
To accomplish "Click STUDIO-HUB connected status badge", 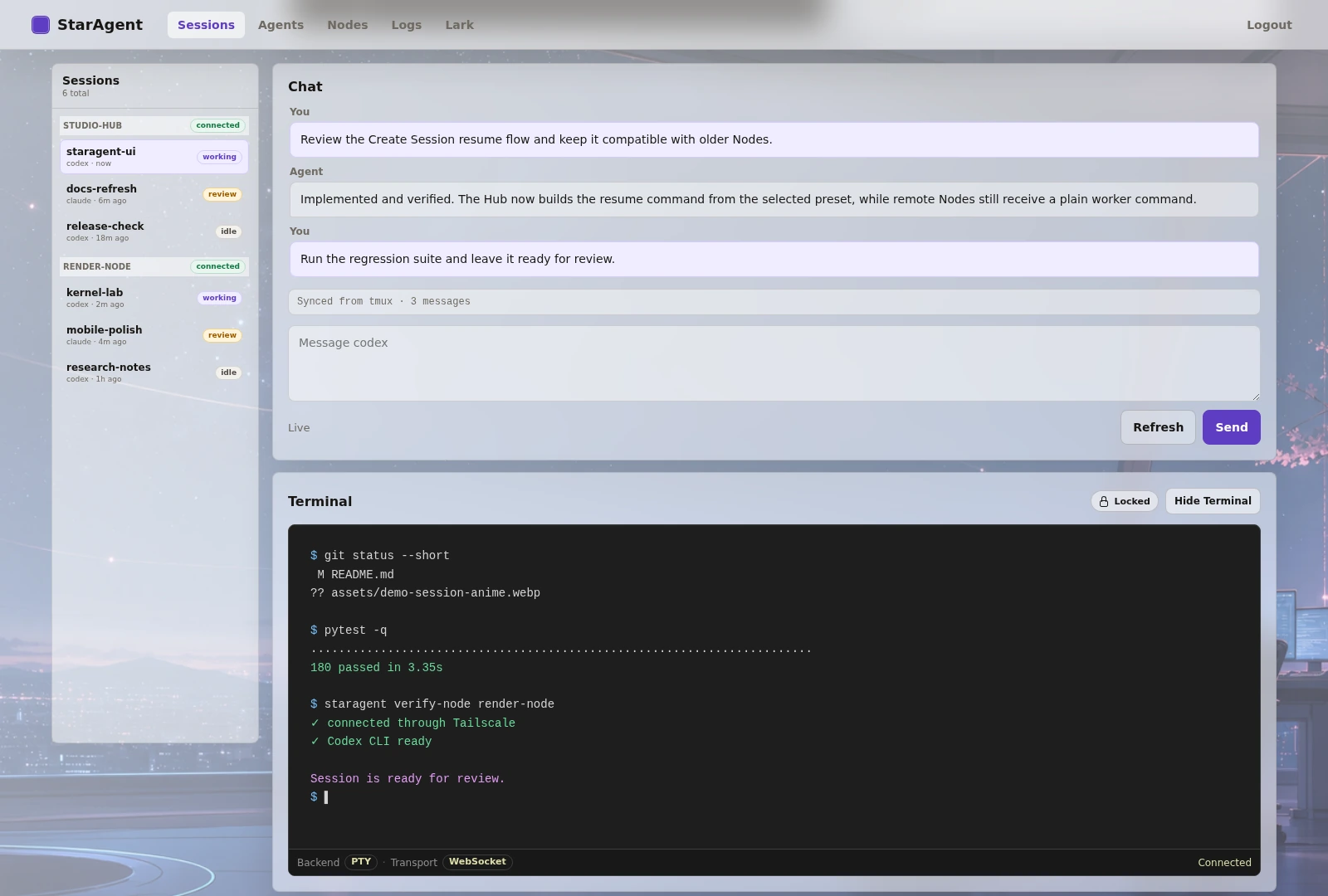I will tap(217, 125).
